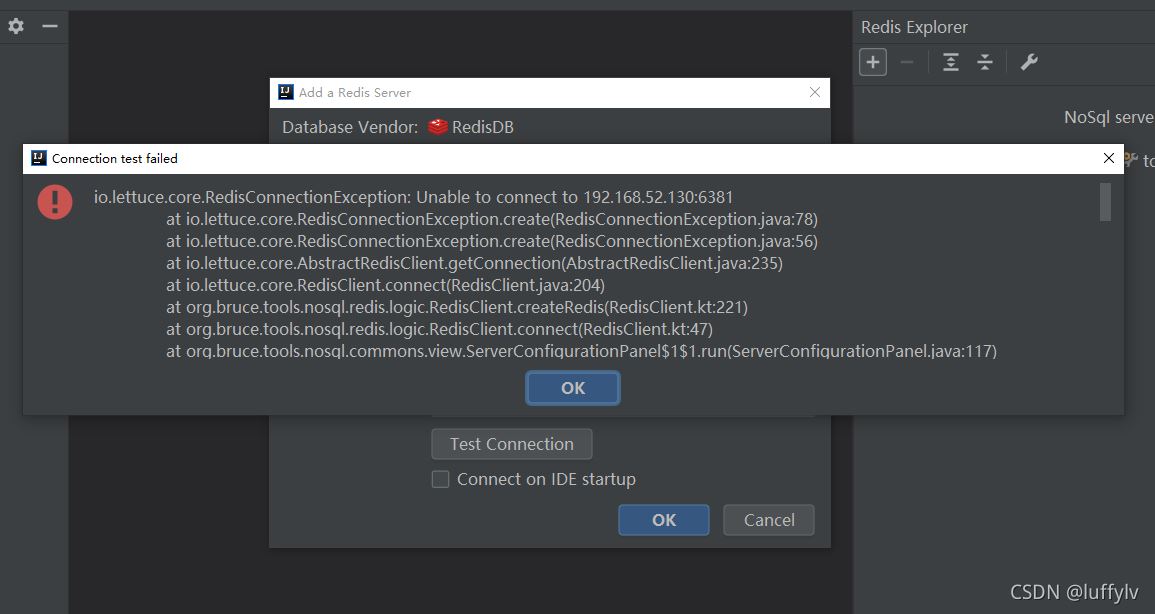
Task: Open the wrench settings in Redis Explorer
Action: 1029,62
